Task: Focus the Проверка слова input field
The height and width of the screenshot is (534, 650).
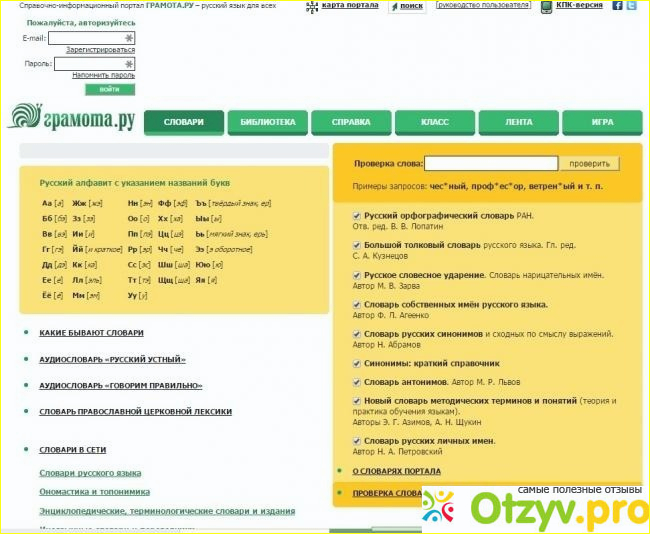Action: coord(491,163)
